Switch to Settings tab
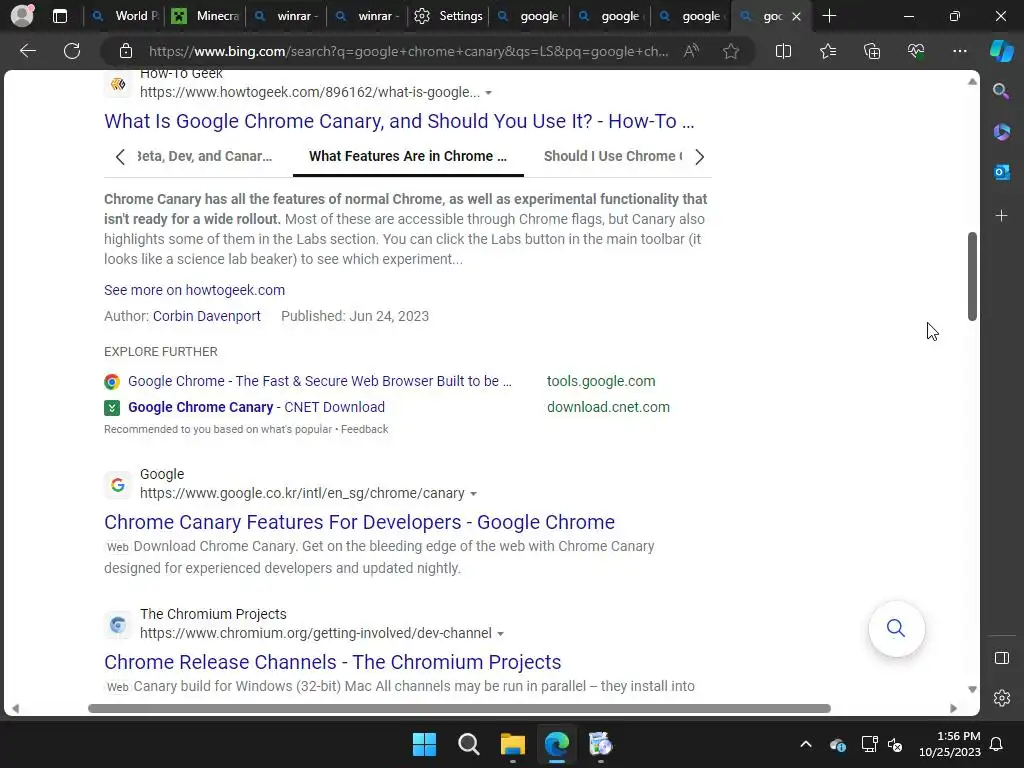This screenshot has width=1024, height=768. (449, 16)
